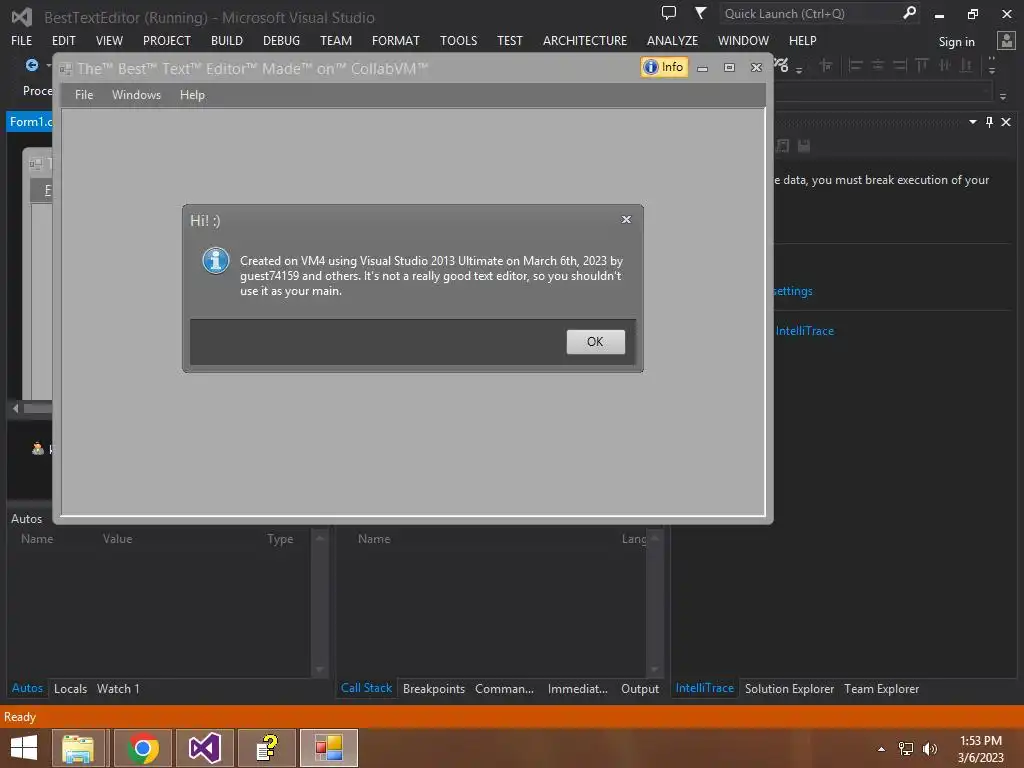
Task: Open the IntelliTrace window position dropdown
Action: (972, 122)
